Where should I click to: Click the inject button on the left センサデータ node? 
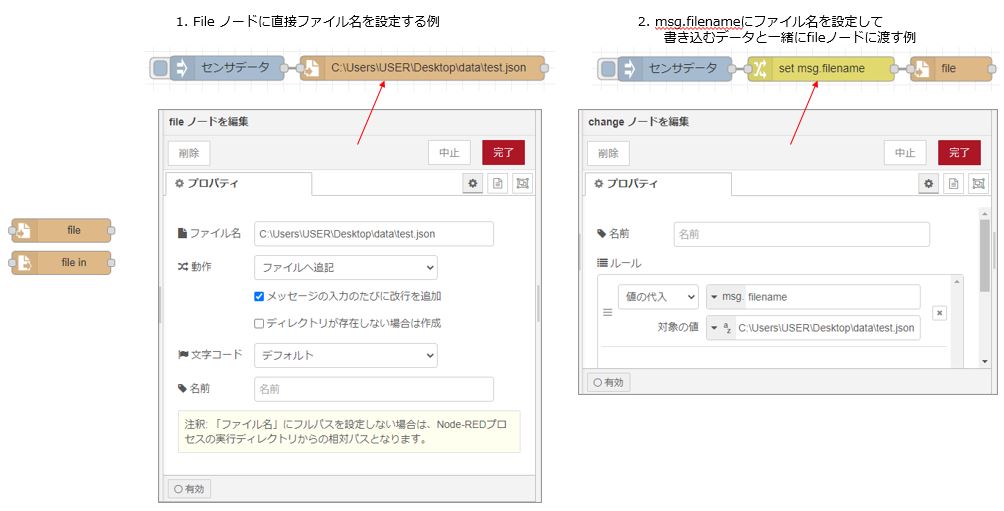pyautogui.click(x=160, y=68)
